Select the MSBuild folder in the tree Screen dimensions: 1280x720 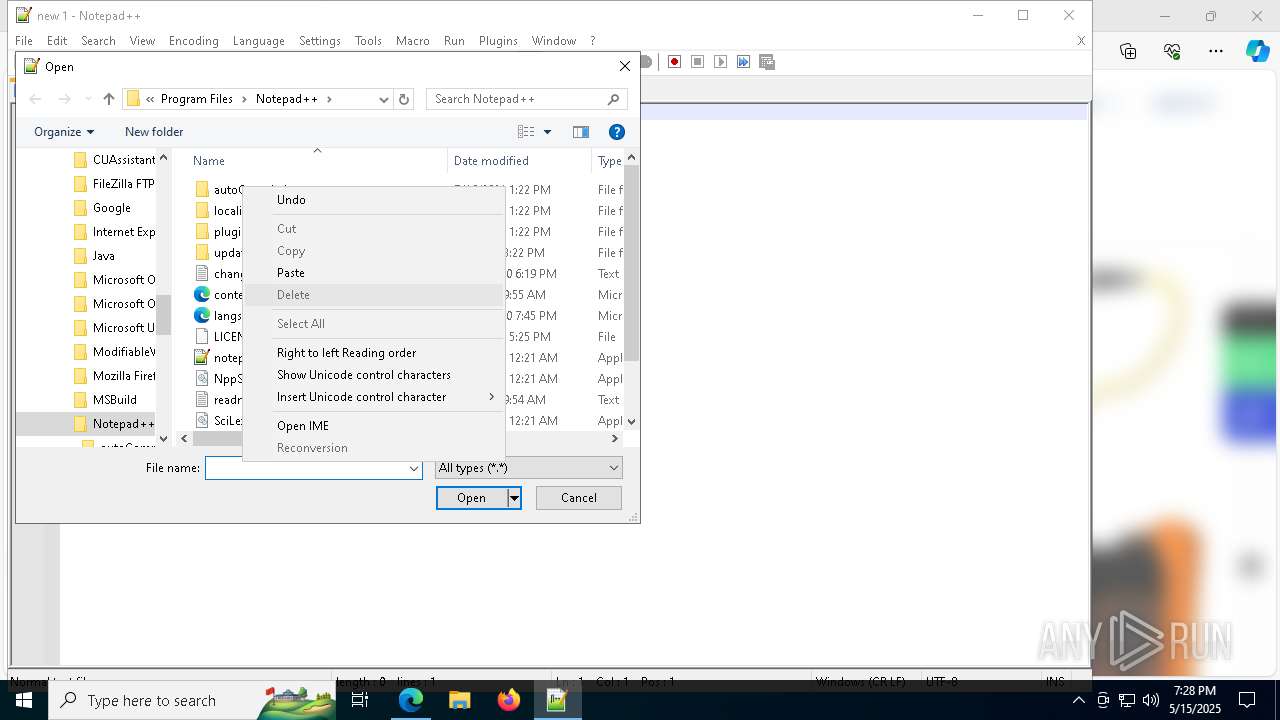pyautogui.click(x=114, y=400)
